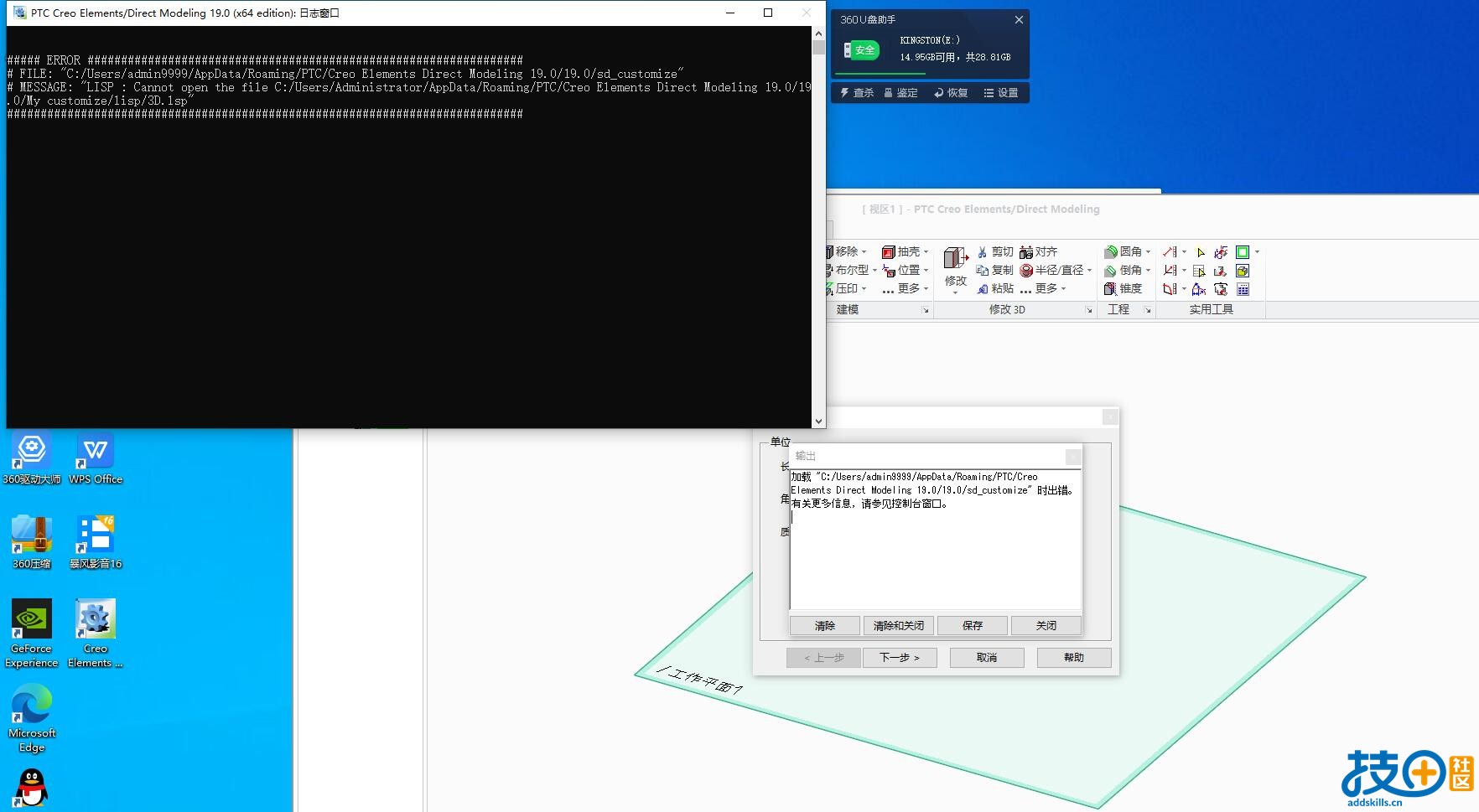Click the 下一步 > wizard button
Image resolution: width=1479 pixels, height=812 pixels.
coord(900,658)
